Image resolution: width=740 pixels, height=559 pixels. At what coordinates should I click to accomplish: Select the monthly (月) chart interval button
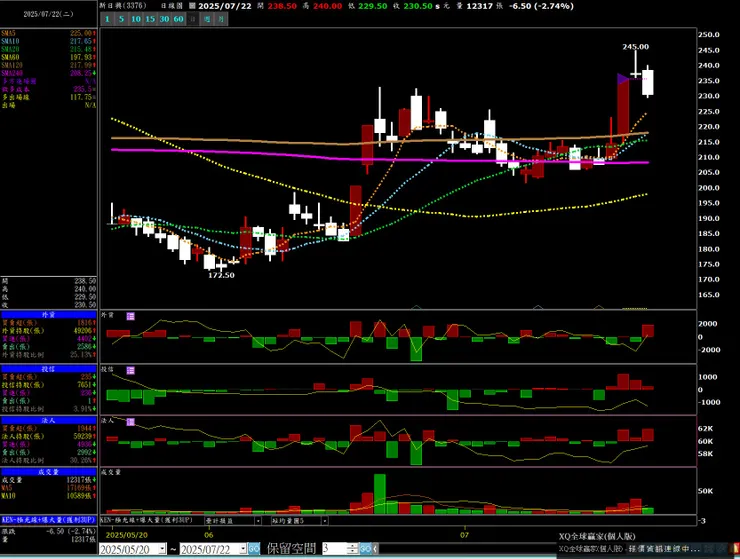click(x=221, y=19)
